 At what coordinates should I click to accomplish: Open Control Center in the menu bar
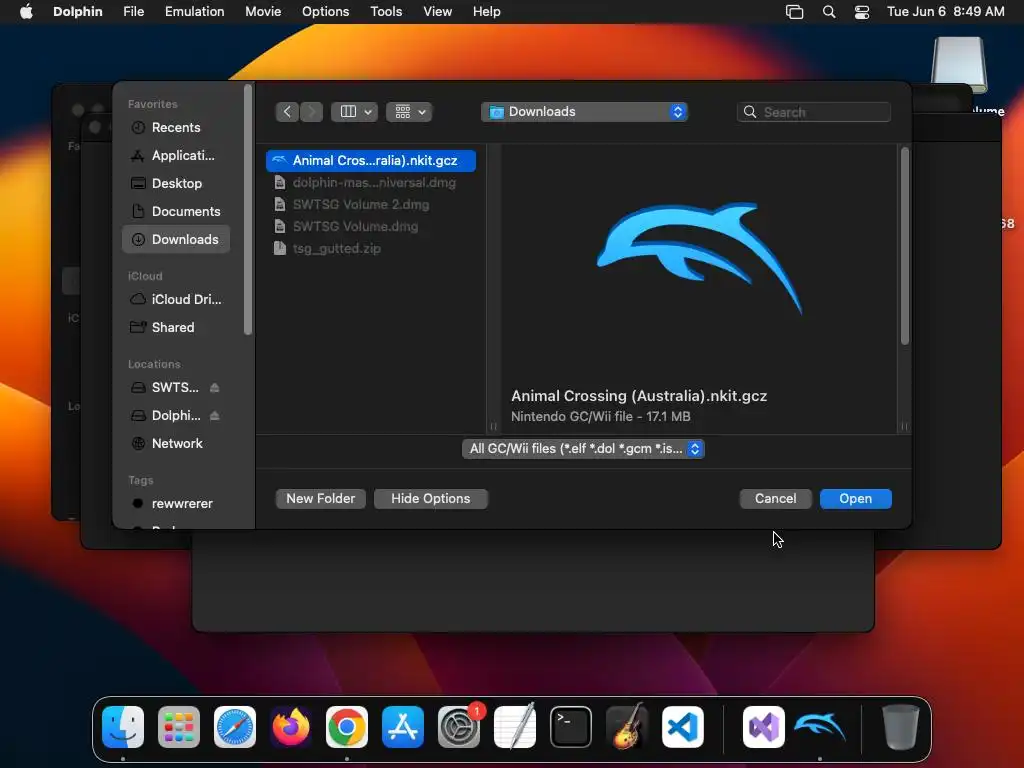coord(862,11)
